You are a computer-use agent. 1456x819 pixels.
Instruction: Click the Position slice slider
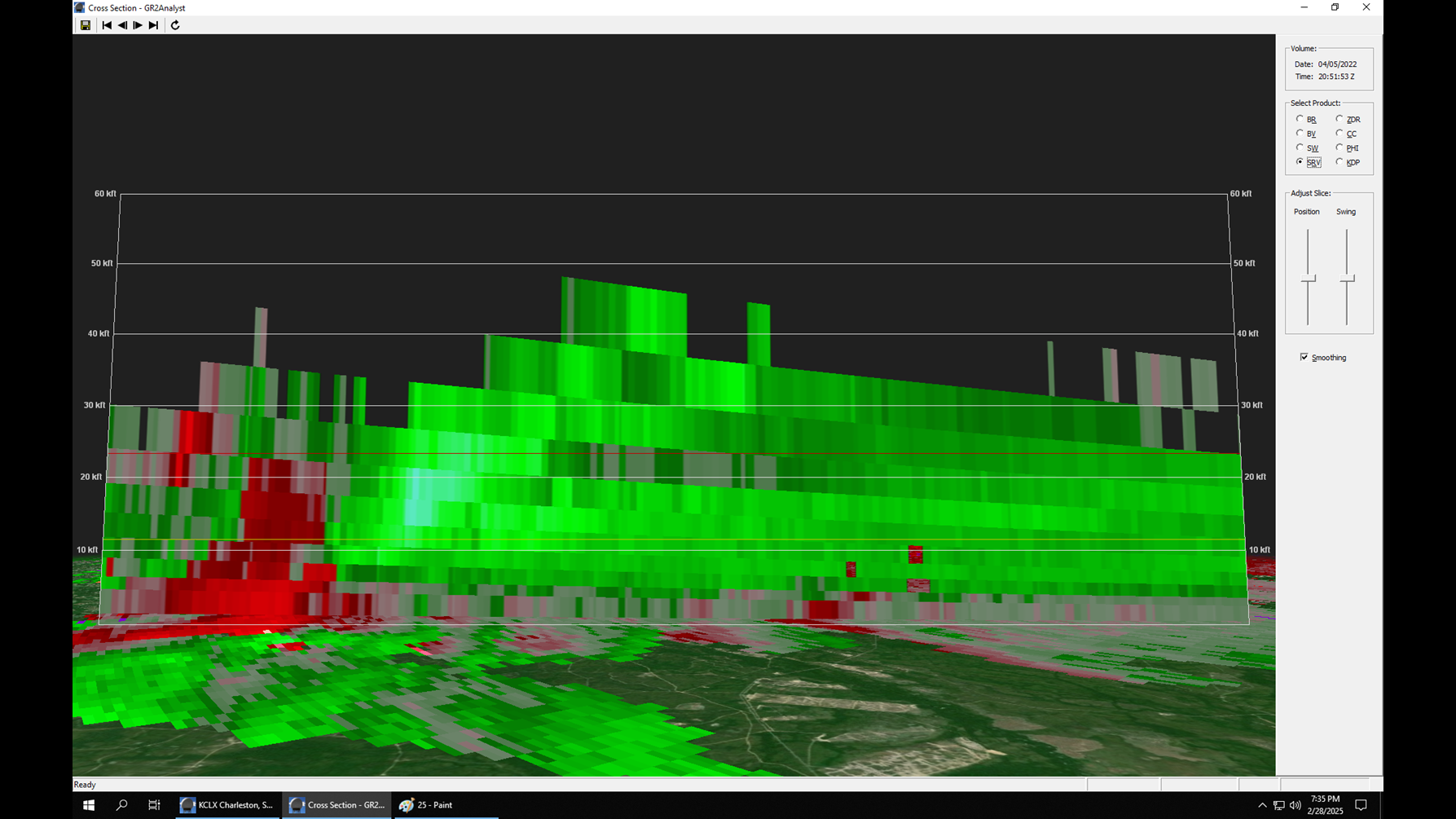(1308, 279)
